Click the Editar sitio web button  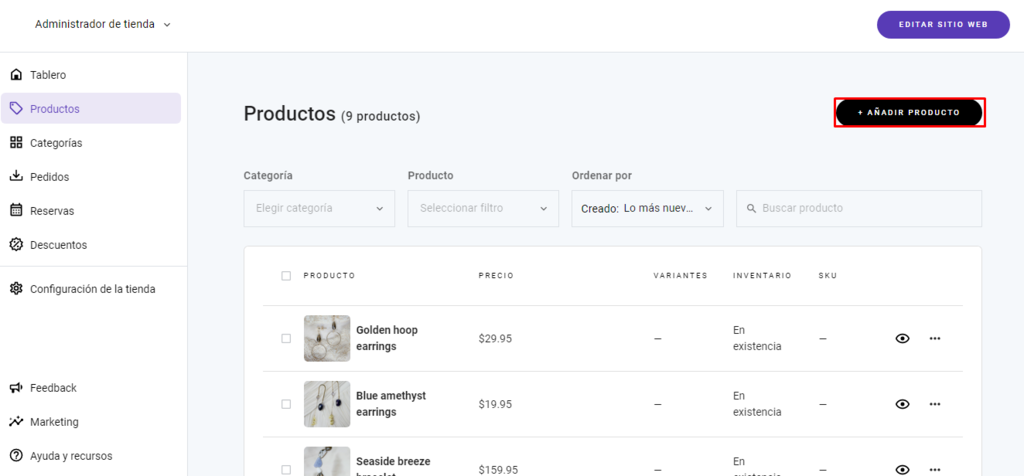(943, 25)
